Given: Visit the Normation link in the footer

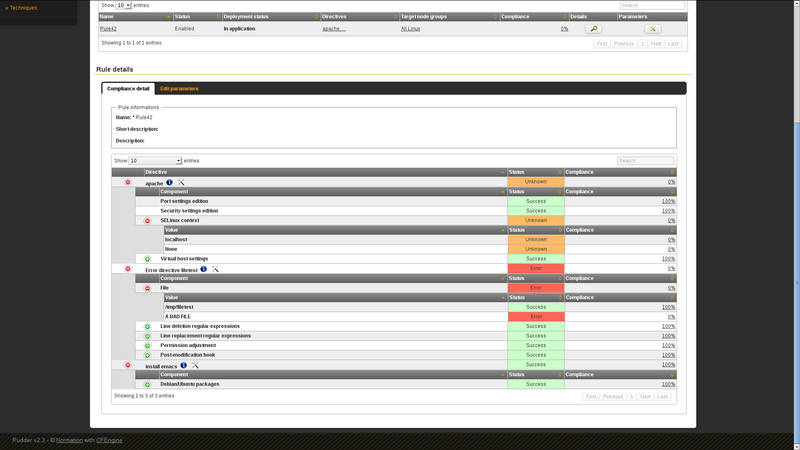Looking at the screenshot, I should pos(69,440).
